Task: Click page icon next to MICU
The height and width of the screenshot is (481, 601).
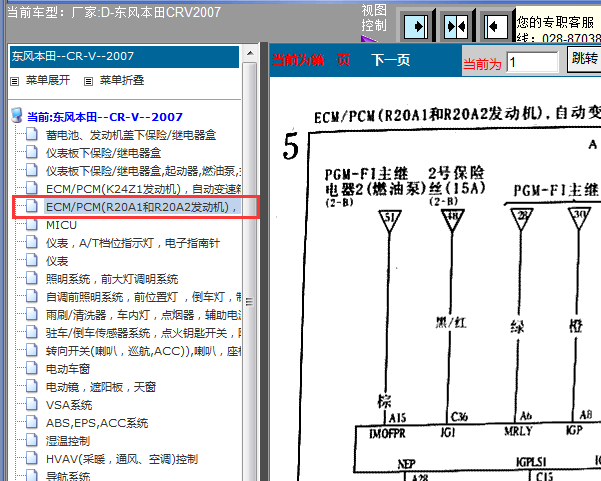Action: coord(32,225)
